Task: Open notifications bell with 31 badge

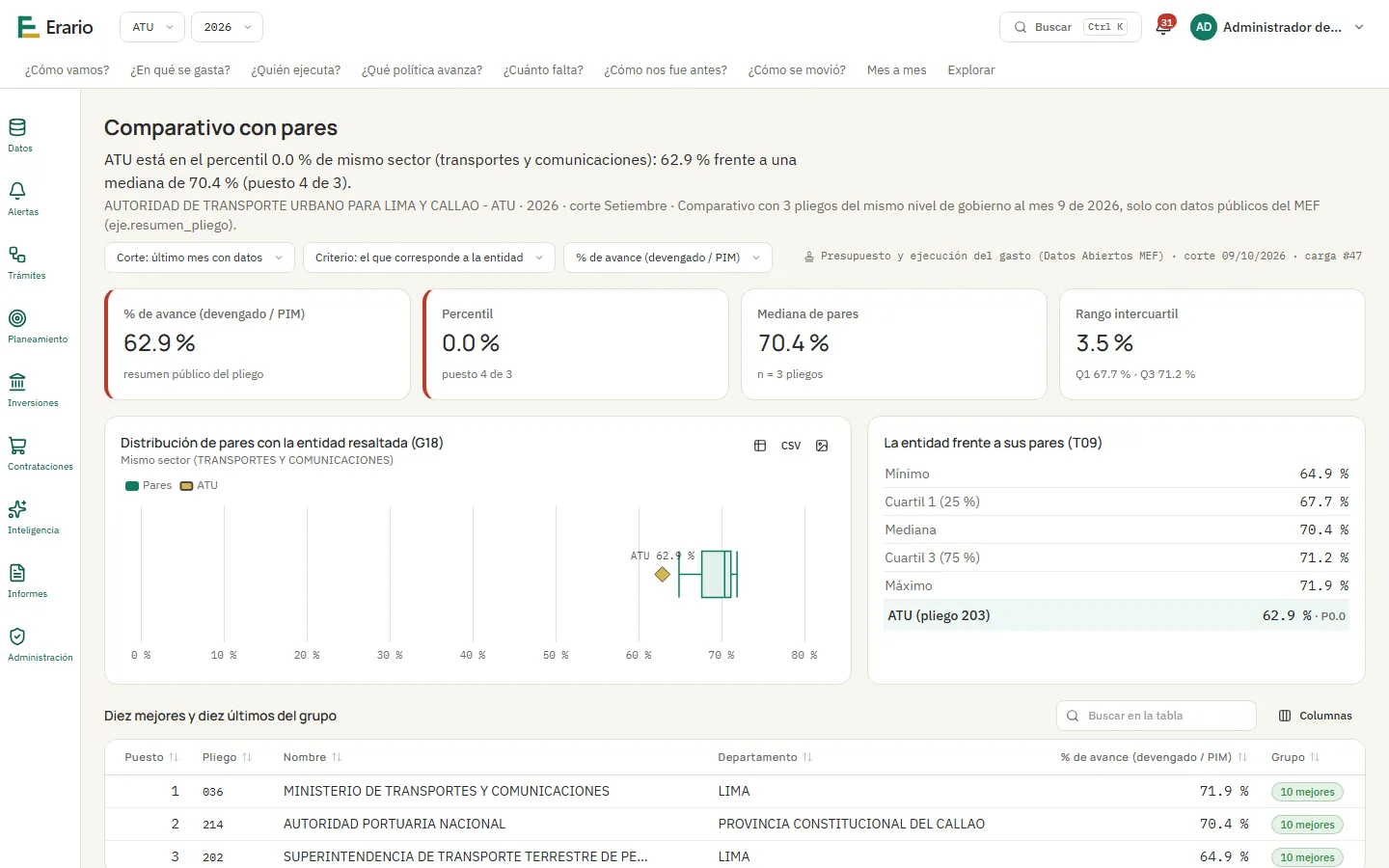Action: pos(1164,26)
